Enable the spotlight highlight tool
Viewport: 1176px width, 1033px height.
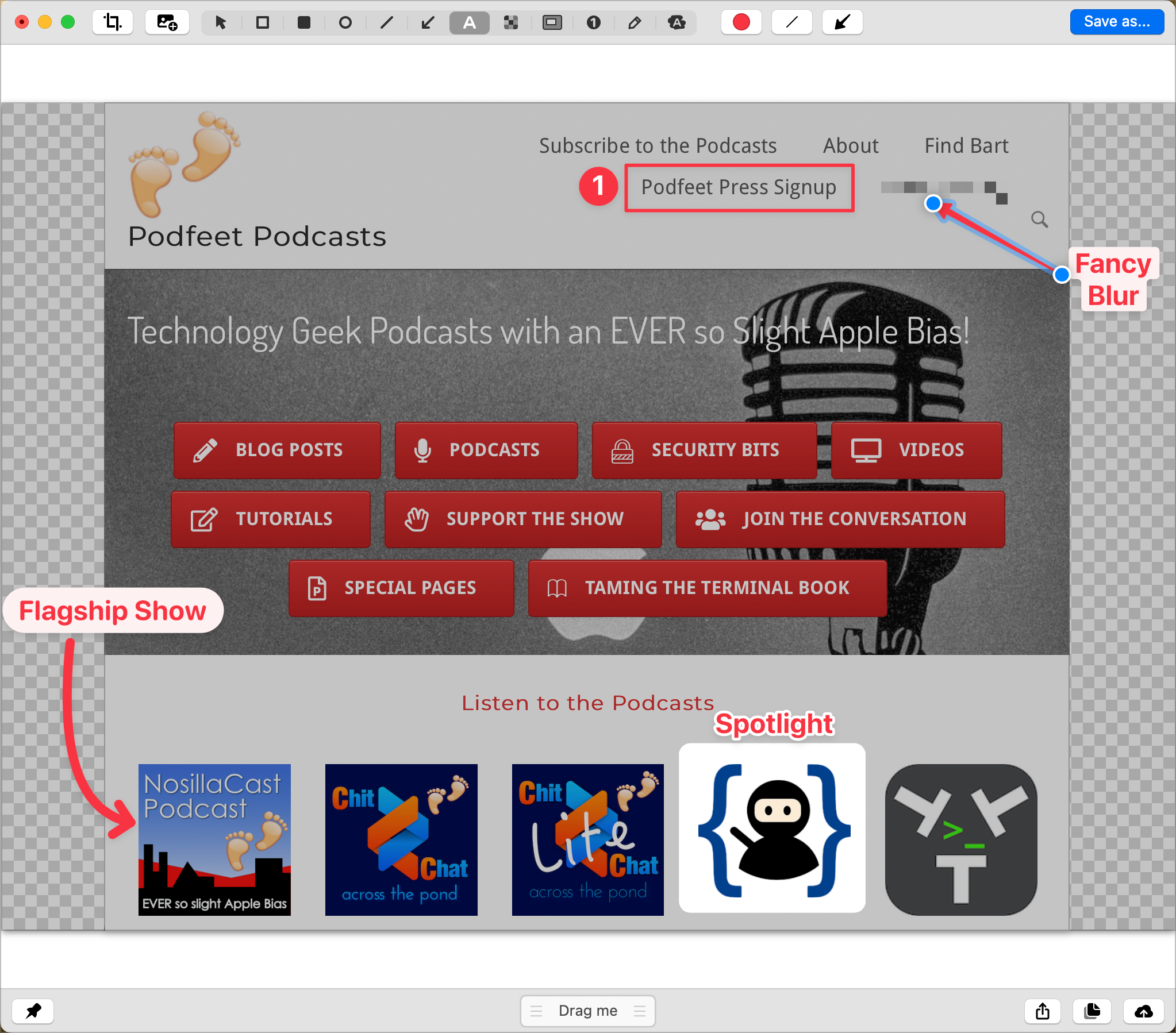pyautogui.click(x=552, y=22)
